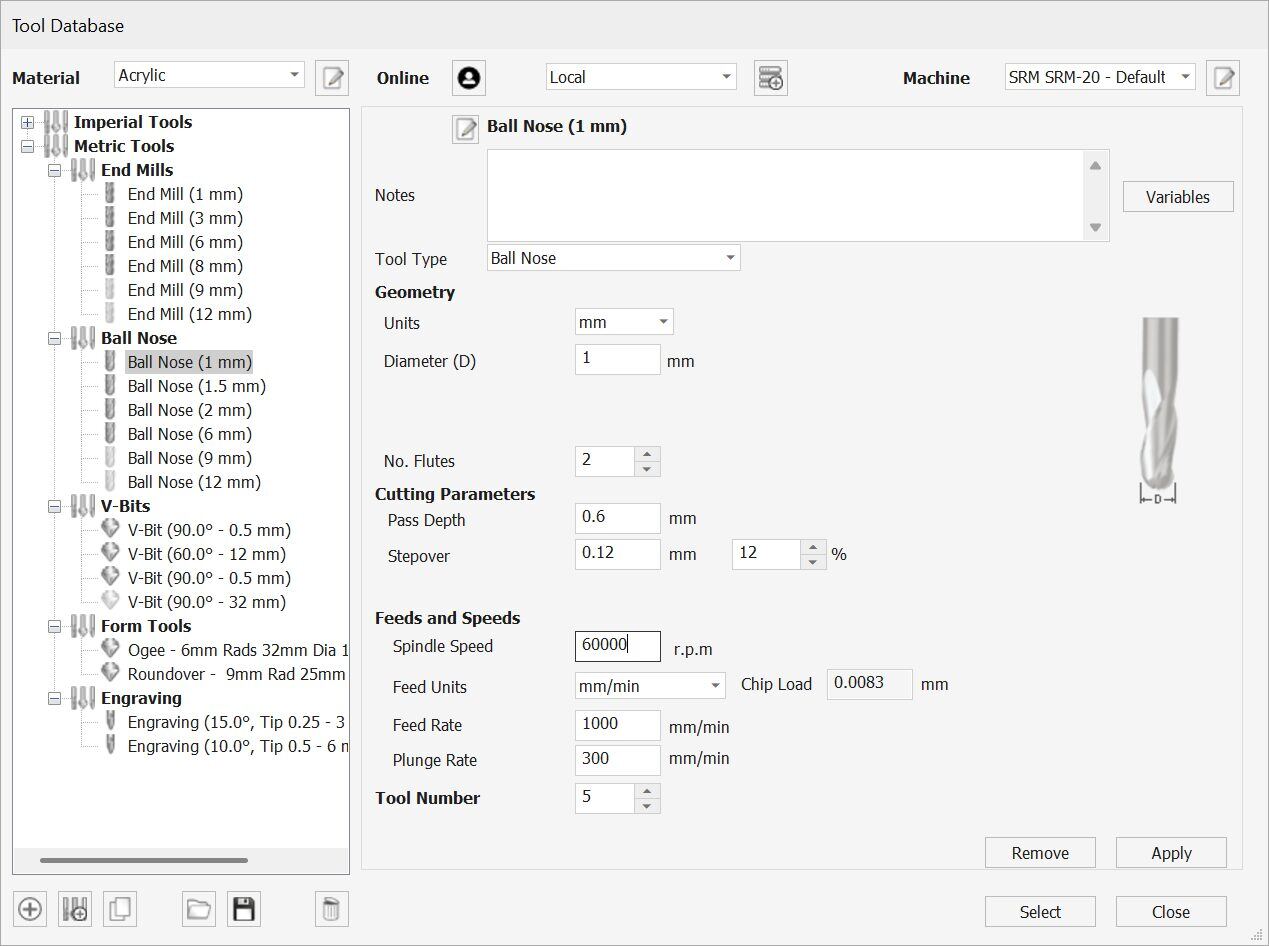Open the Material dropdown showing Acrylic

[209, 75]
